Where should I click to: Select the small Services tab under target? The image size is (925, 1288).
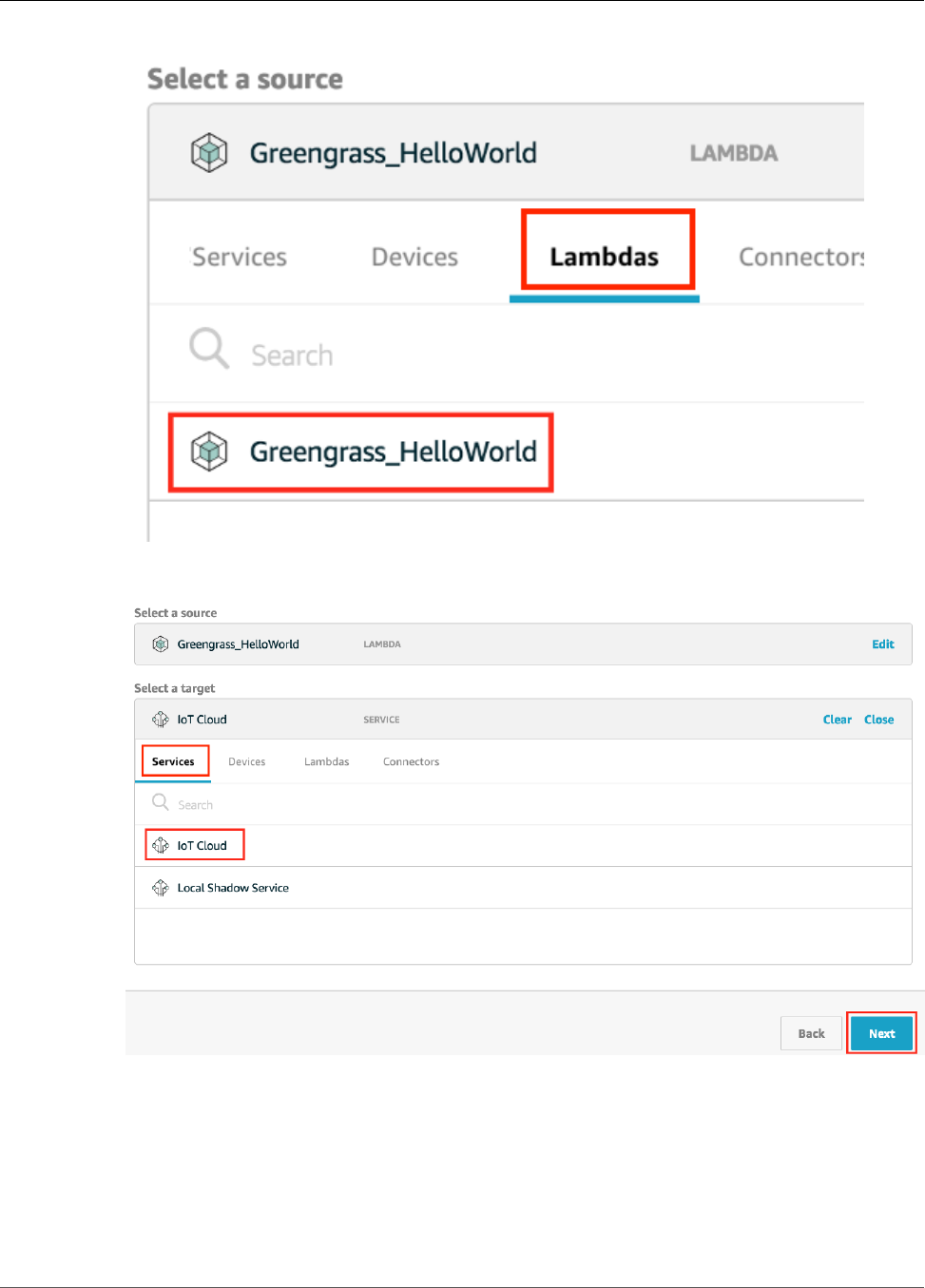tap(173, 761)
